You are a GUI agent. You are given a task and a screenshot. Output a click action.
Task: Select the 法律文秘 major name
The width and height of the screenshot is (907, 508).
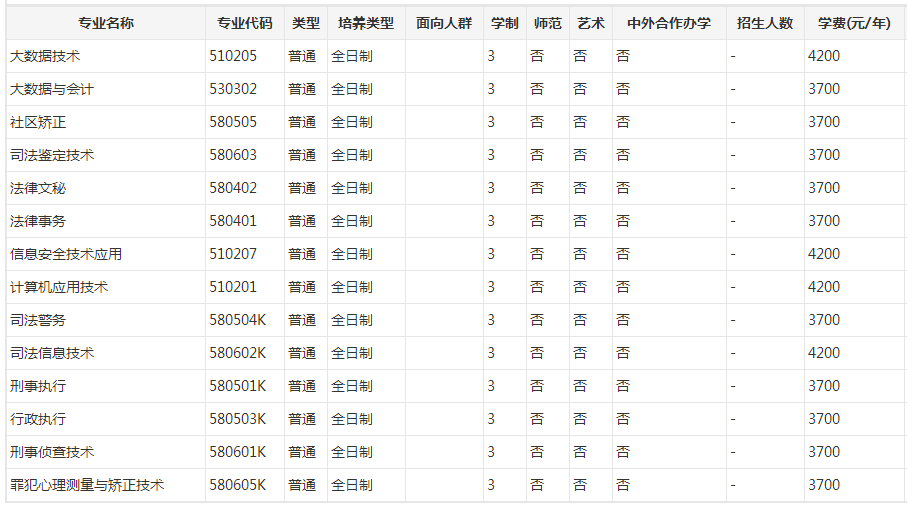click(38, 188)
